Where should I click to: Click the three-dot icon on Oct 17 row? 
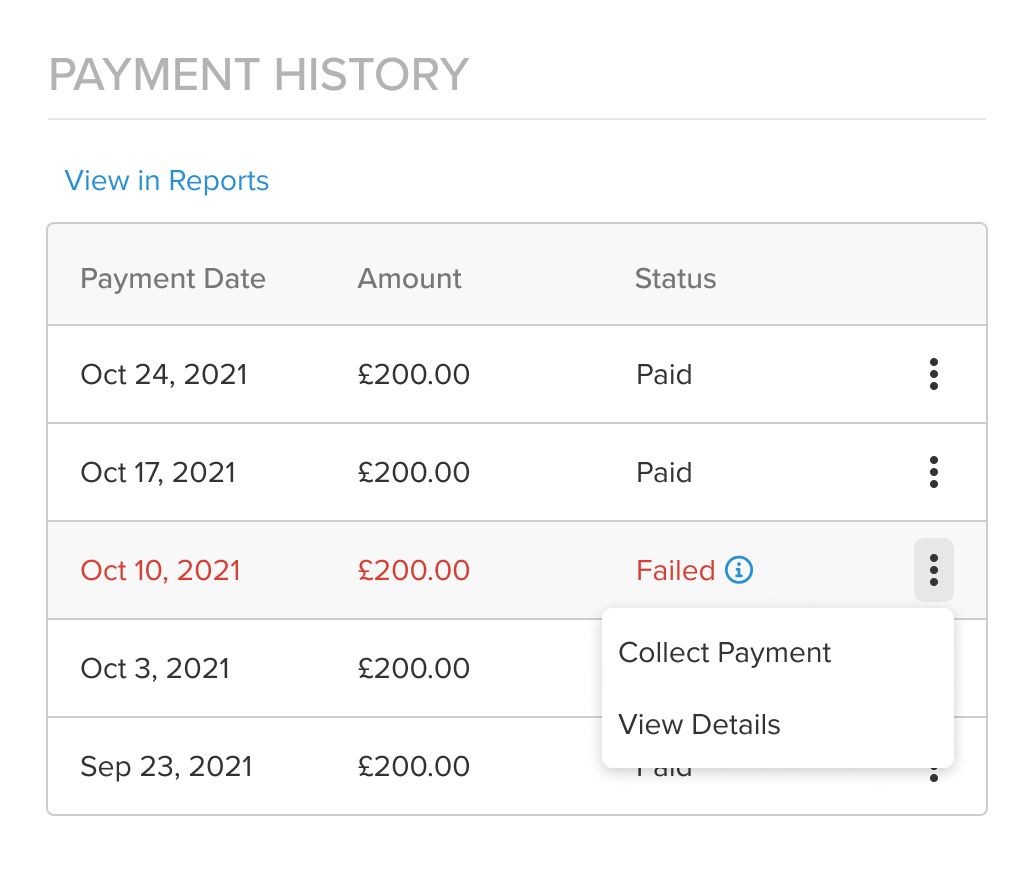[x=933, y=472]
